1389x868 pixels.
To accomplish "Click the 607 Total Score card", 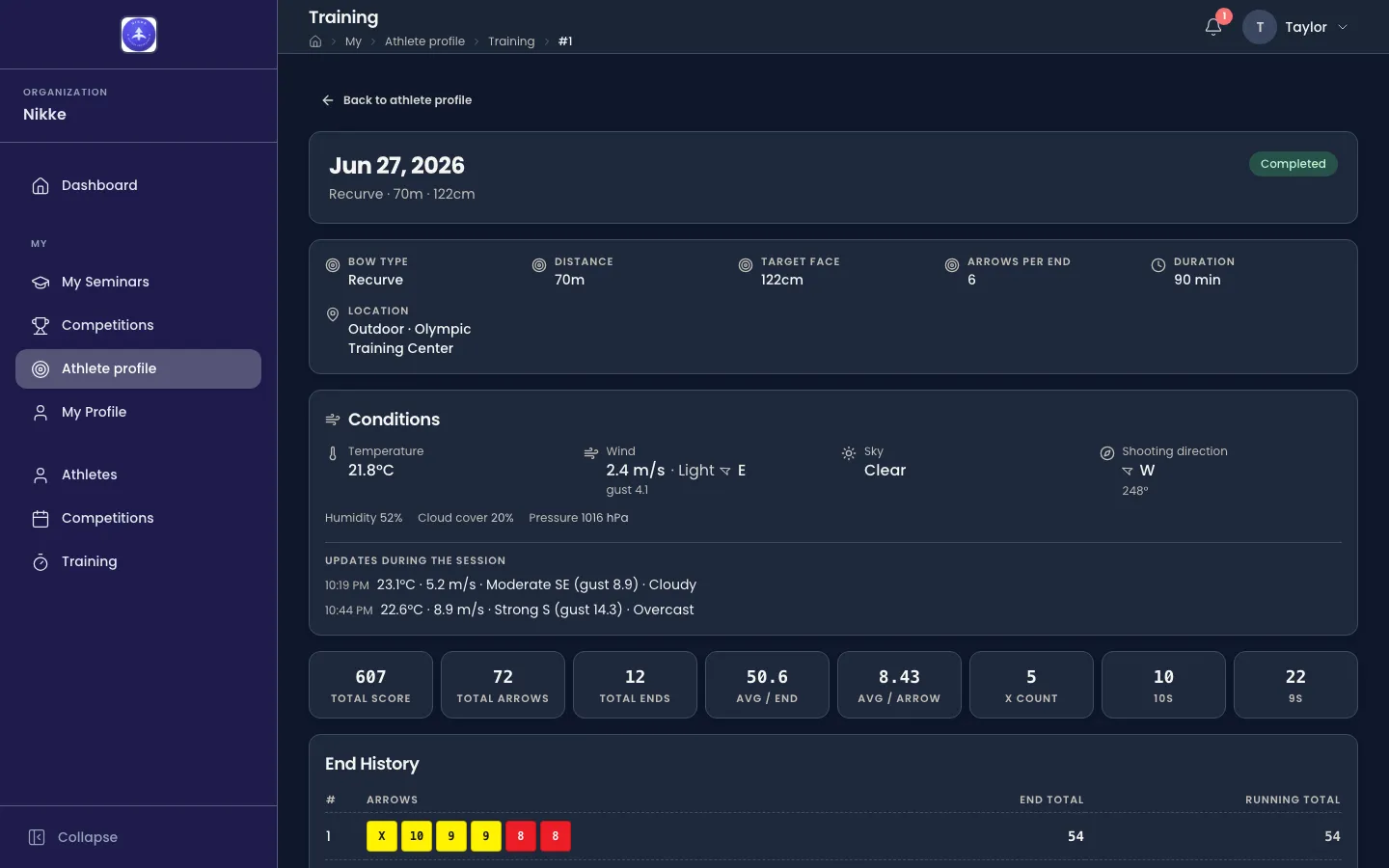I will pos(370,685).
